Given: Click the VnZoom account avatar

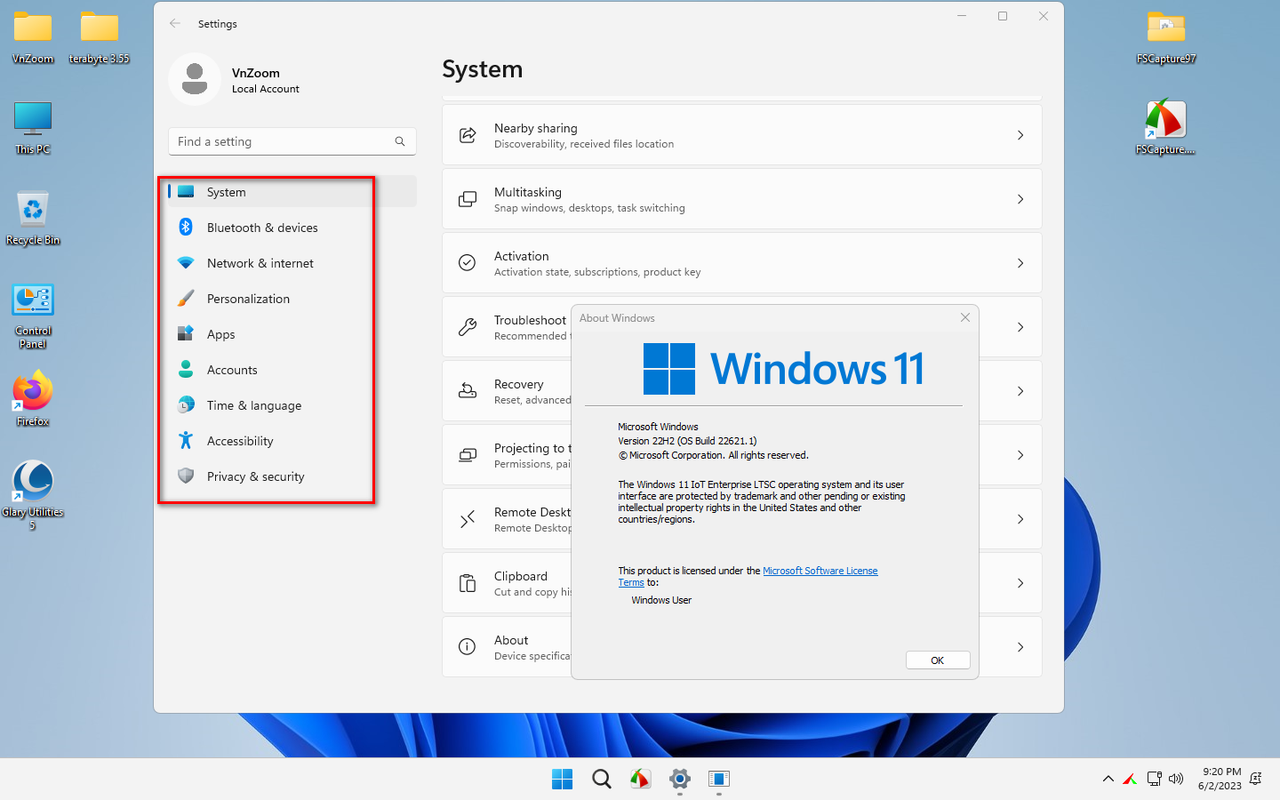Looking at the screenshot, I should pyautogui.click(x=194, y=80).
